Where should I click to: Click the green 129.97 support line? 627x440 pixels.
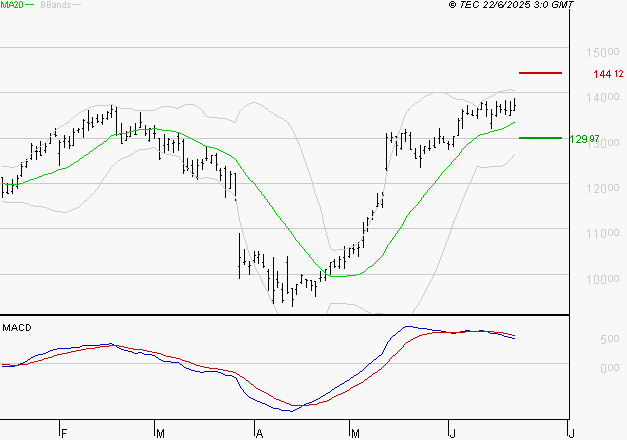[x=540, y=138]
